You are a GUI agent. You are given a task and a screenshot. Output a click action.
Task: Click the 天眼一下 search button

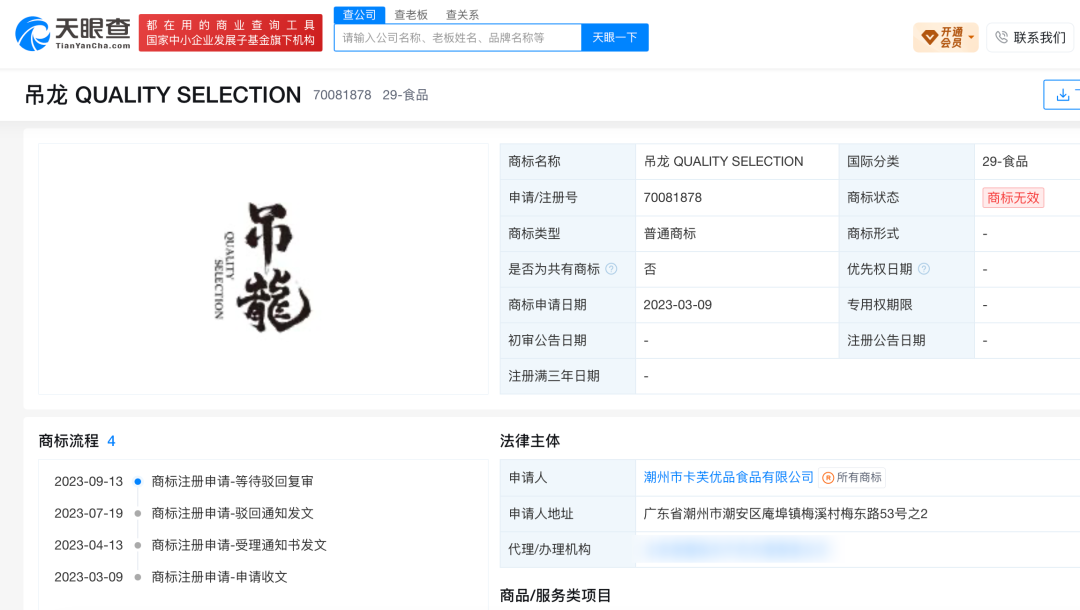tap(614, 37)
